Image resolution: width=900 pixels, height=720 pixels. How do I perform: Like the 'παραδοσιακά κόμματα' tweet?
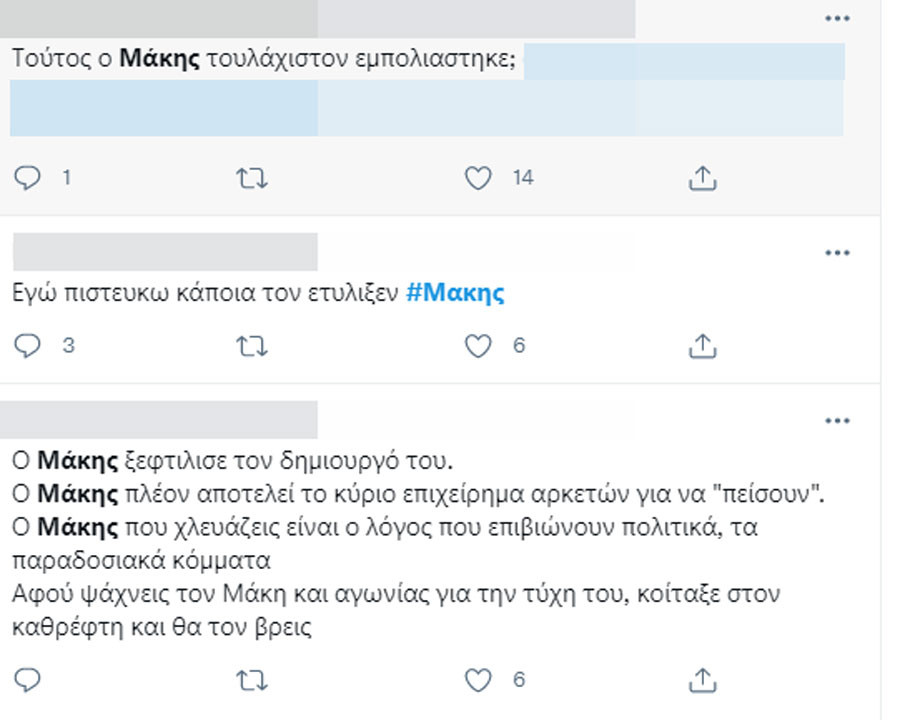point(478,680)
